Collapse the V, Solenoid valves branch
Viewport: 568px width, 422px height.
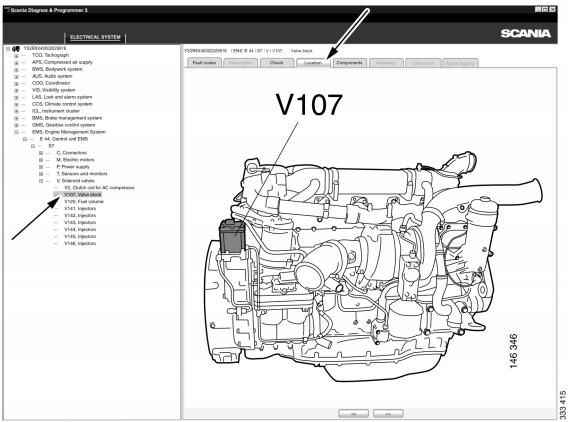coord(41,181)
